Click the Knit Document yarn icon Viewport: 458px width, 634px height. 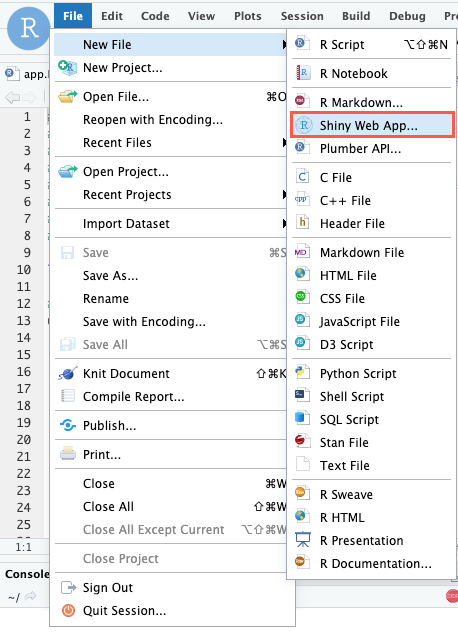(67, 374)
